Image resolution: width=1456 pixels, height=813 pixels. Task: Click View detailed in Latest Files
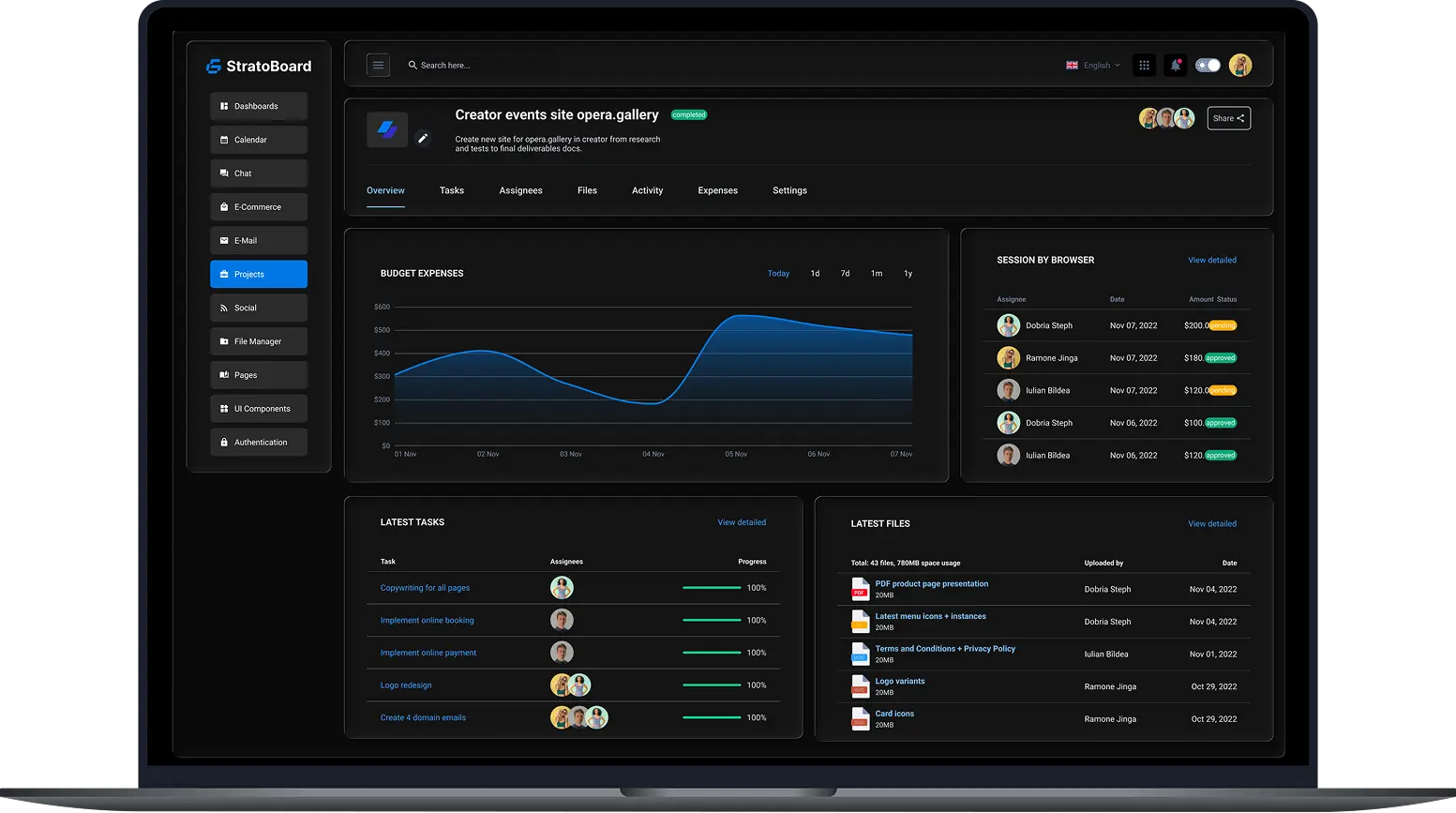click(x=1212, y=524)
